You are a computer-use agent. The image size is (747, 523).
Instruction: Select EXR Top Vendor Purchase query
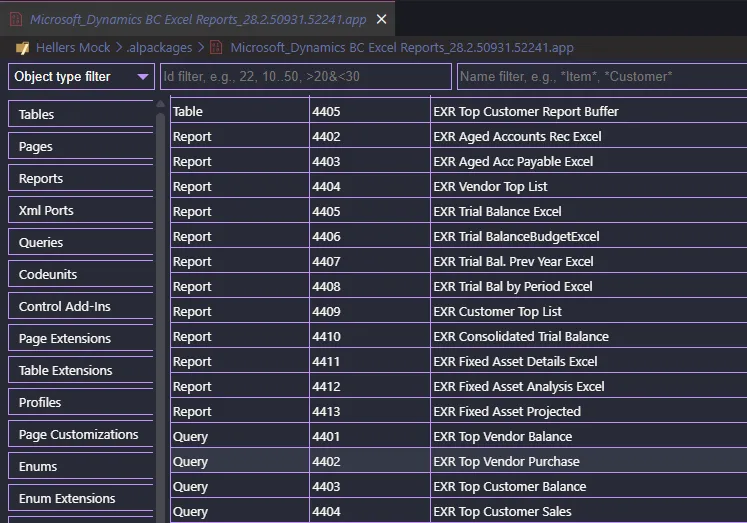tap(459, 462)
